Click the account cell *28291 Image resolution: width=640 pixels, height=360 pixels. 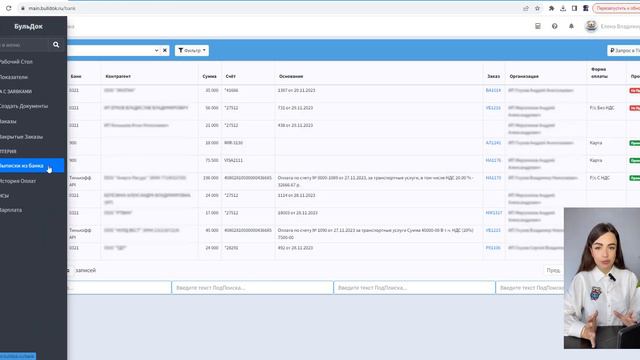coord(231,248)
